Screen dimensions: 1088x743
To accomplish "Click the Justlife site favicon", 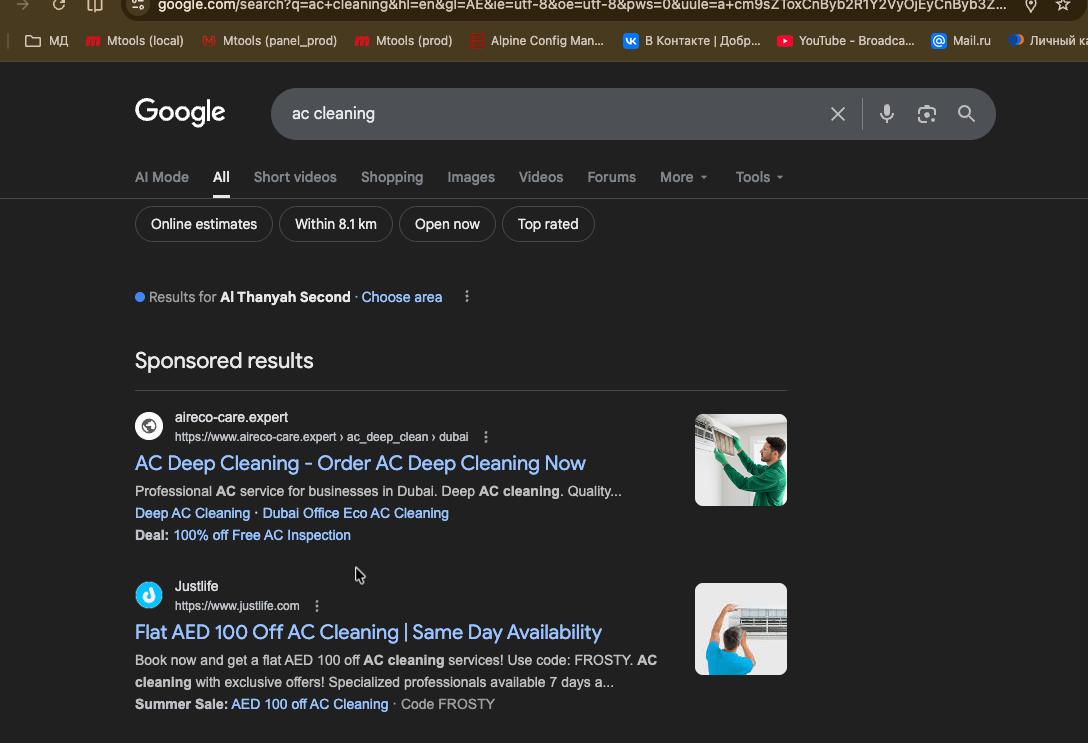I will 148,595.
